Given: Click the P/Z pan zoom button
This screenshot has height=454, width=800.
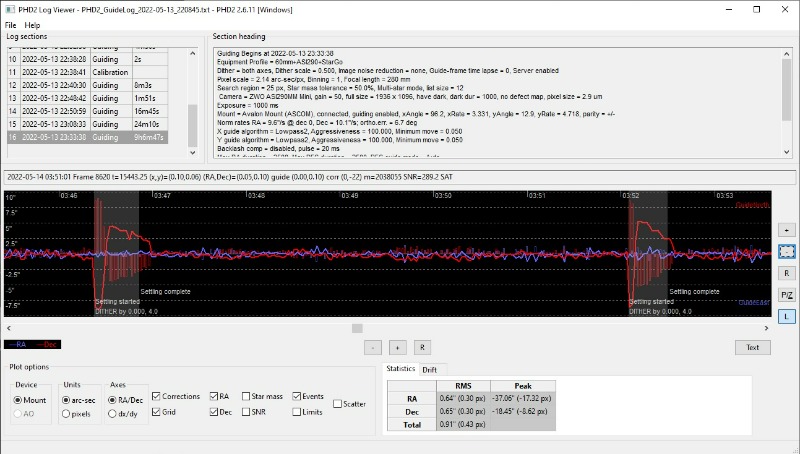Looking at the screenshot, I should tap(786, 295).
